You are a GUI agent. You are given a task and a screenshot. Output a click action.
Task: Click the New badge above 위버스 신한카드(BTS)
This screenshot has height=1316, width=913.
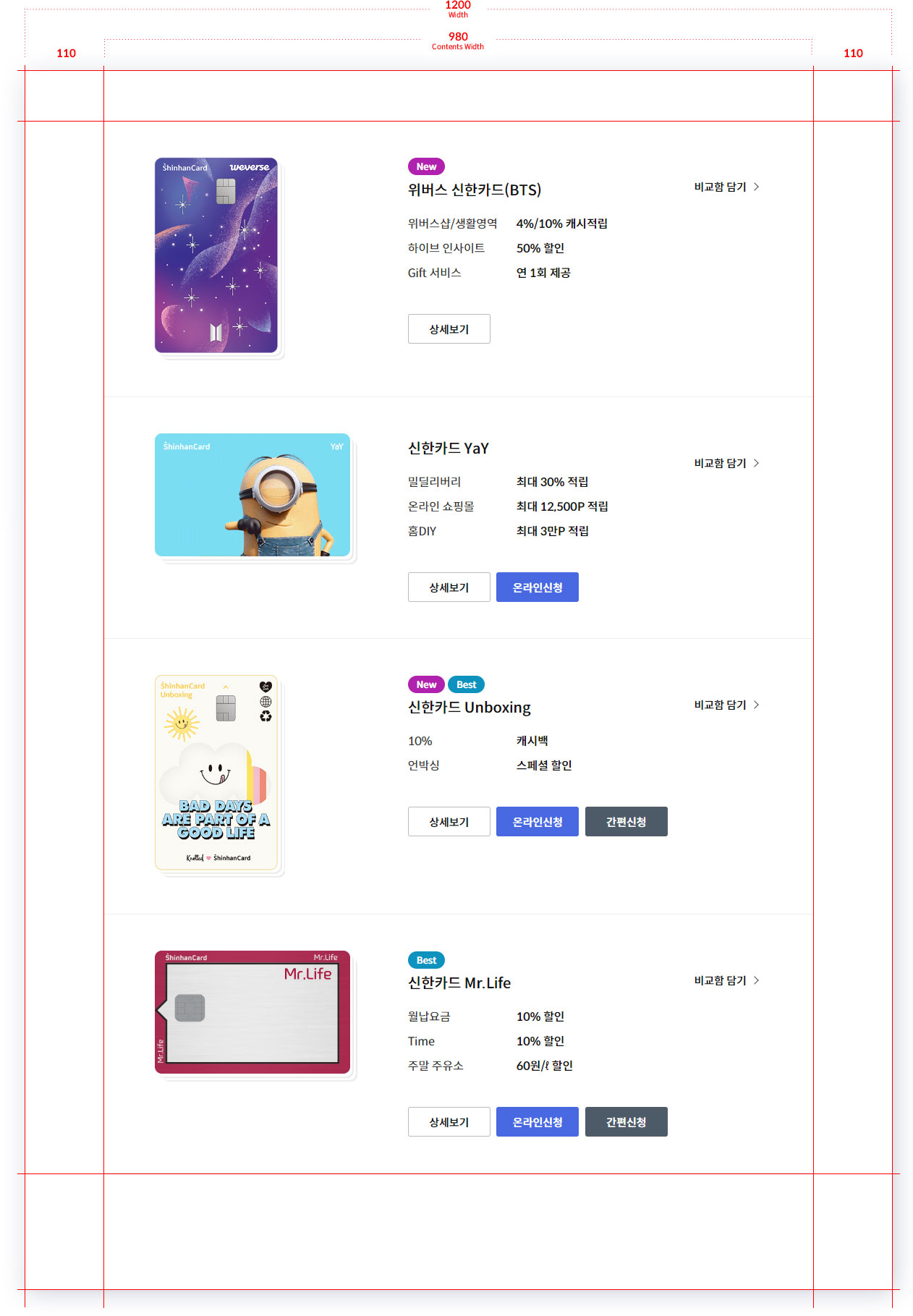pyautogui.click(x=426, y=166)
